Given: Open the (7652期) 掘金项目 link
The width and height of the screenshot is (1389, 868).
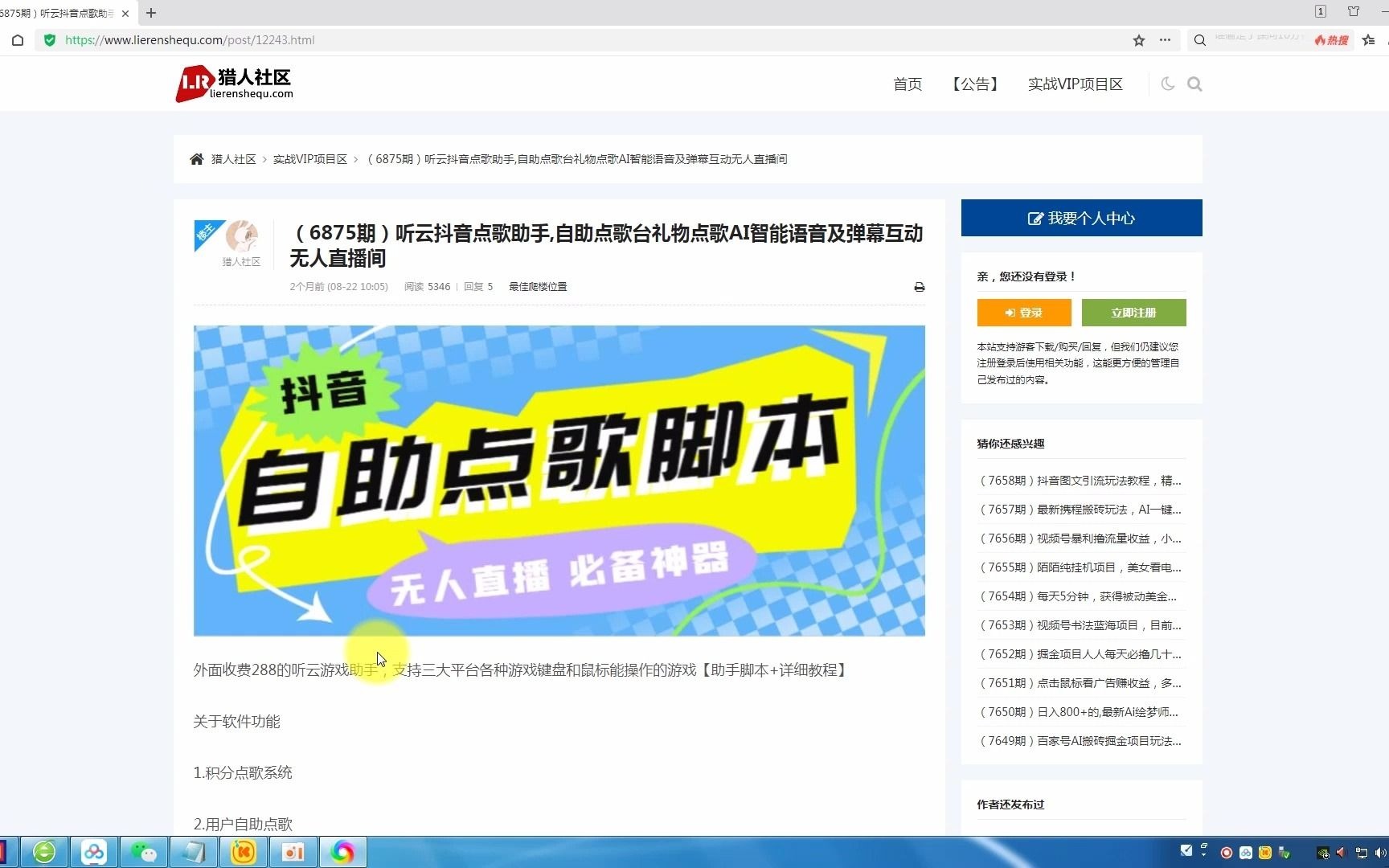Looking at the screenshot, I should pos(1080,654).
